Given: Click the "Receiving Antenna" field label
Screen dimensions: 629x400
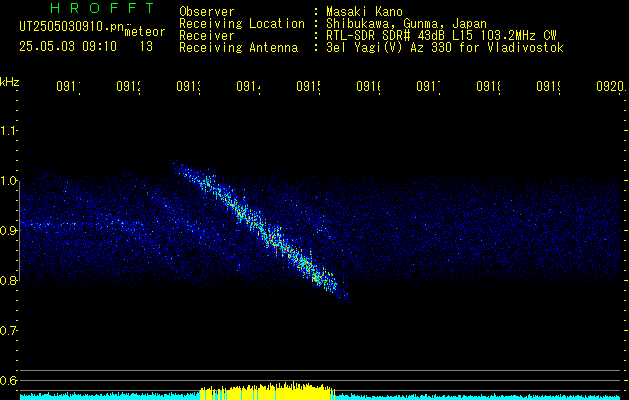Looking at the screenshot, I should coord(238,48).
